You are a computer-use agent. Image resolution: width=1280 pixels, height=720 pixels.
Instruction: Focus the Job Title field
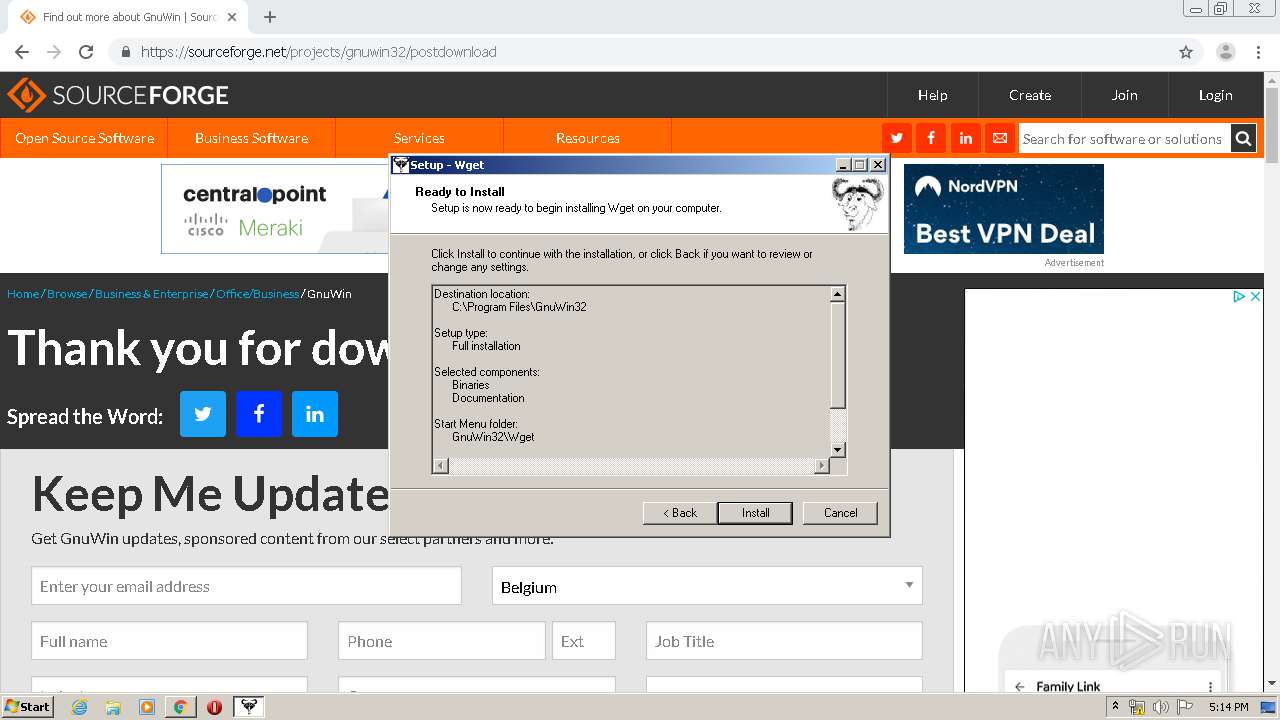[784, 641]
